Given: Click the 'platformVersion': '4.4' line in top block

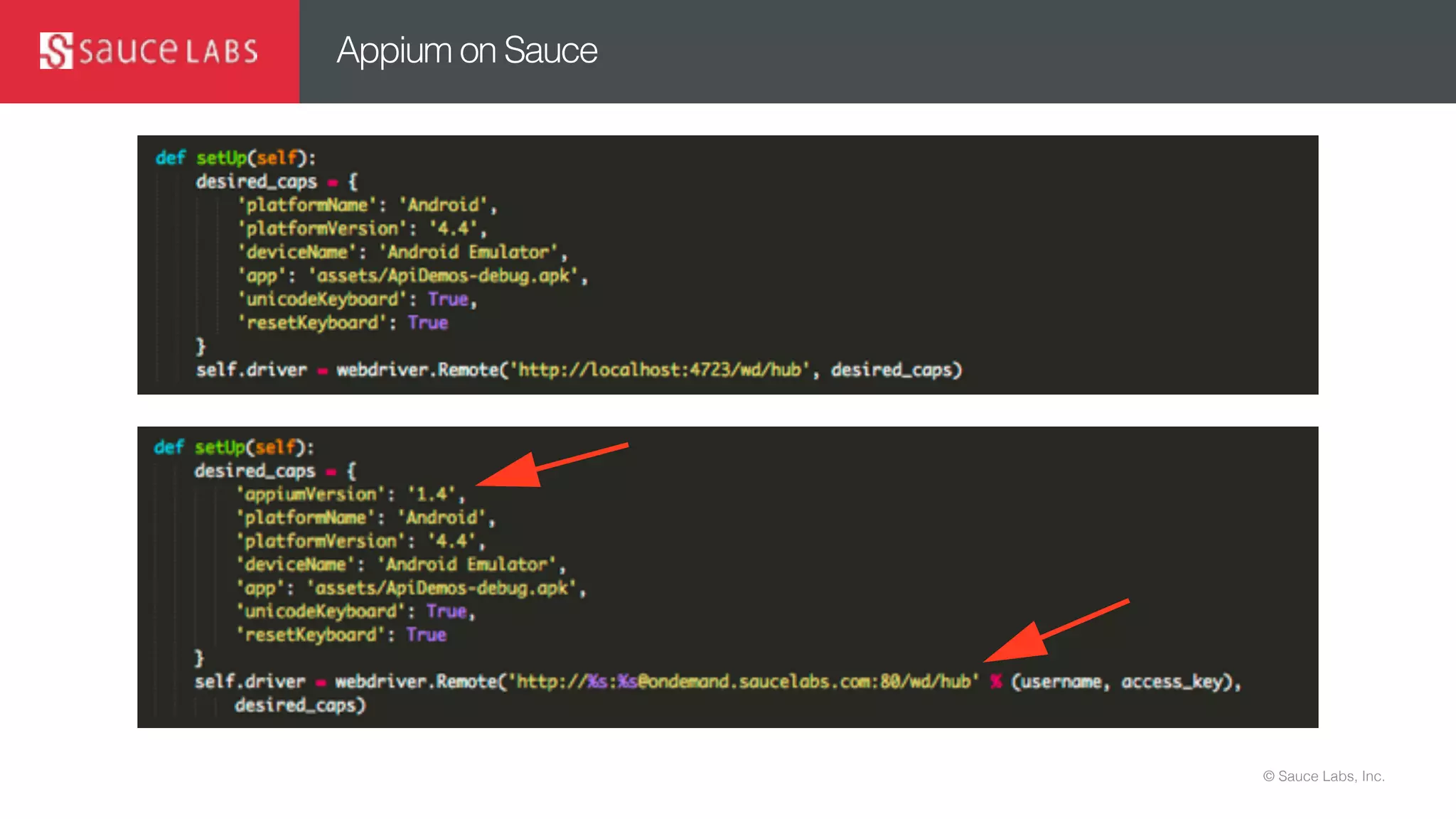Looking at the screenshot, I should pyautogui.click(x=363, y=229).
